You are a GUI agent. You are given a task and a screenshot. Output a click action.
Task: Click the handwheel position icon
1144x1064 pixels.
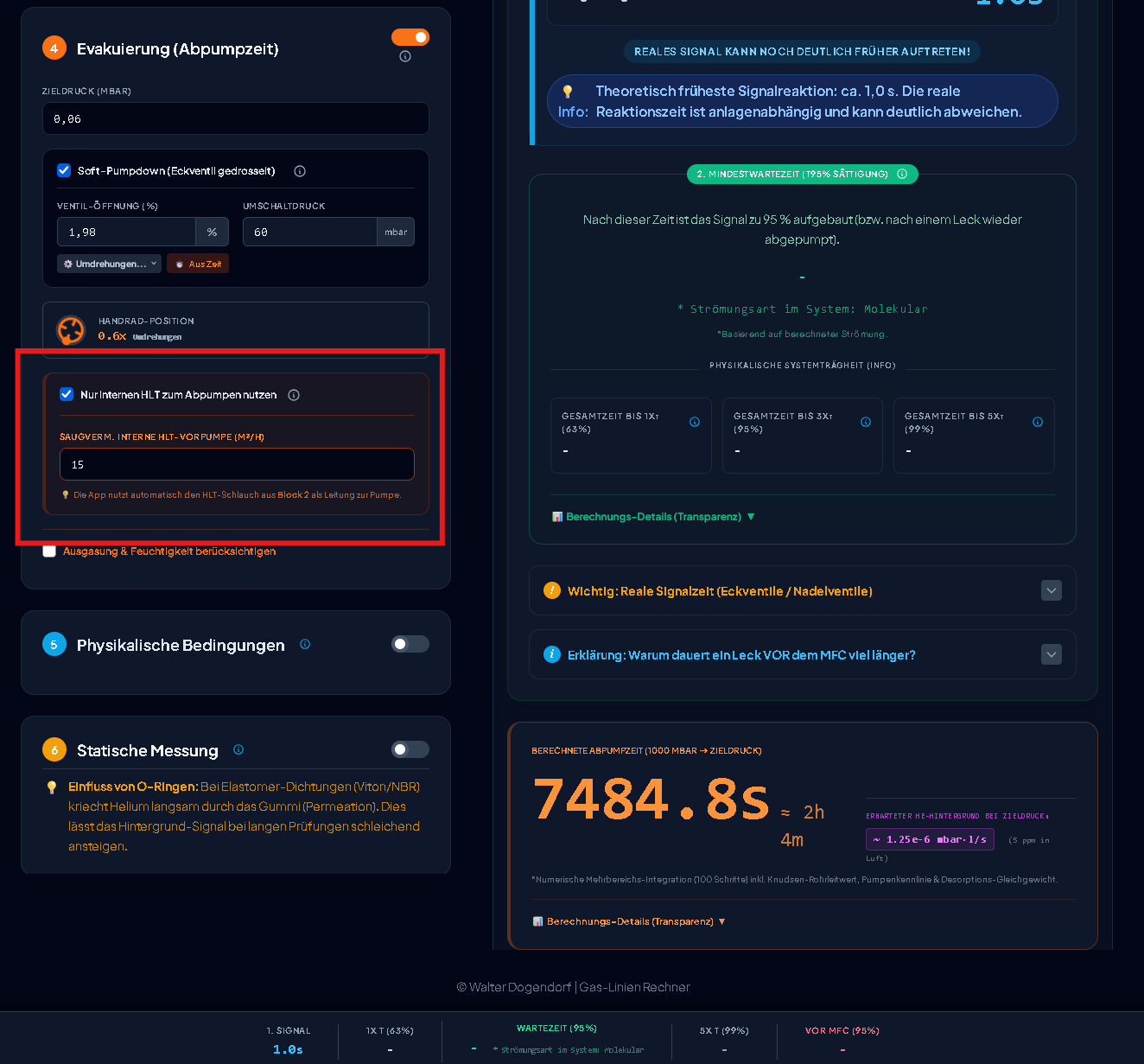pyautogui.click(x=71, y=329)
